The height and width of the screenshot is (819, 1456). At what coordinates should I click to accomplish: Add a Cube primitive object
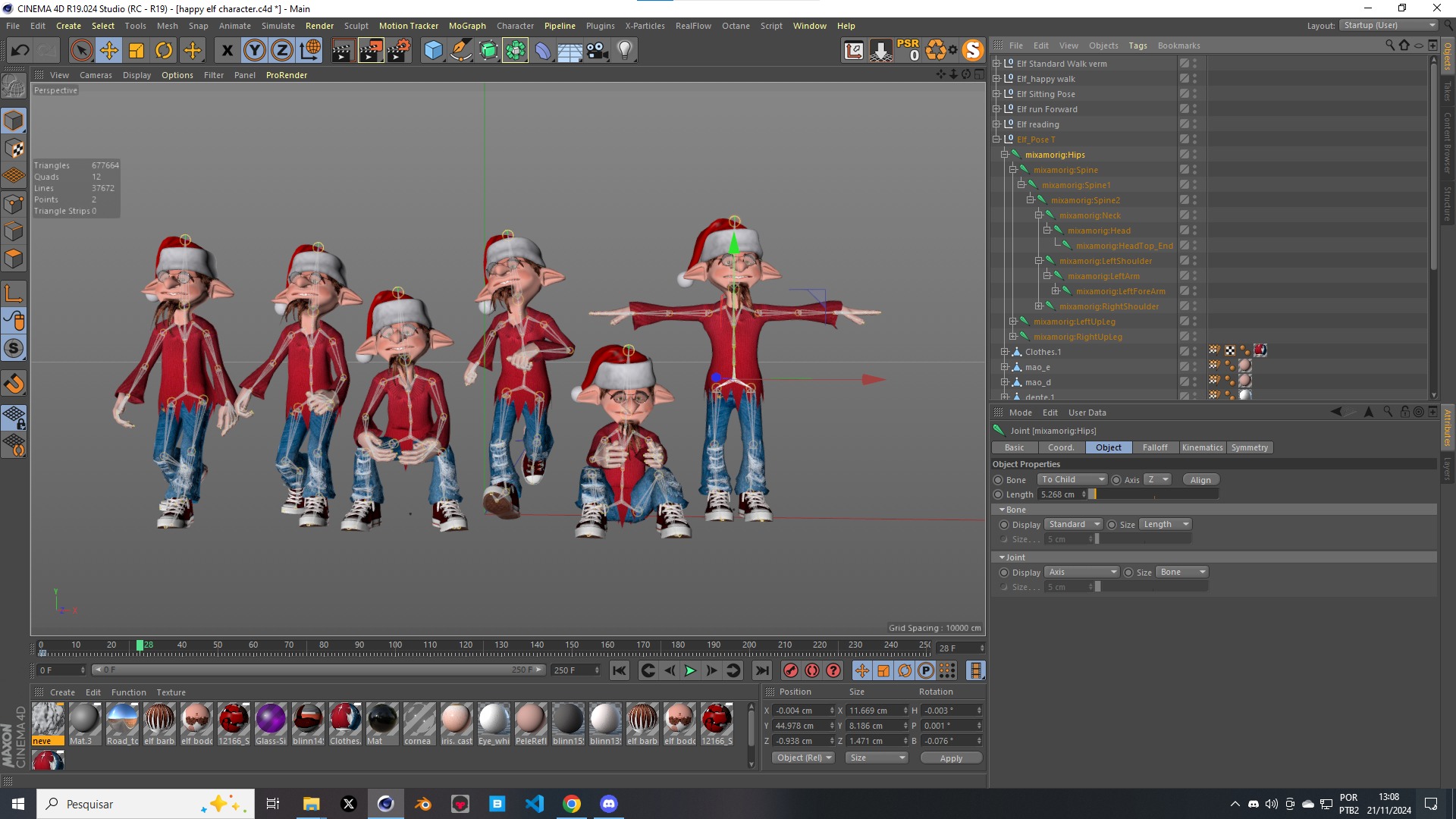point(433,51)
